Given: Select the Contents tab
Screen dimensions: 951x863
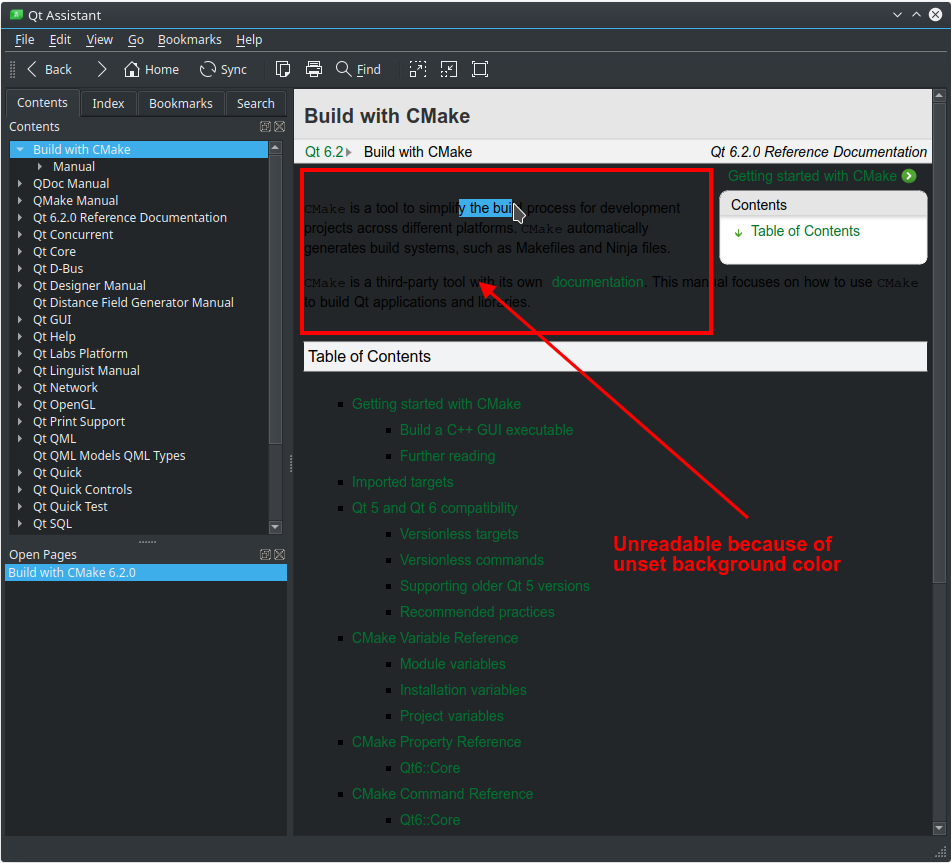Looking at the screenshot, I should [x=42, y=102].
